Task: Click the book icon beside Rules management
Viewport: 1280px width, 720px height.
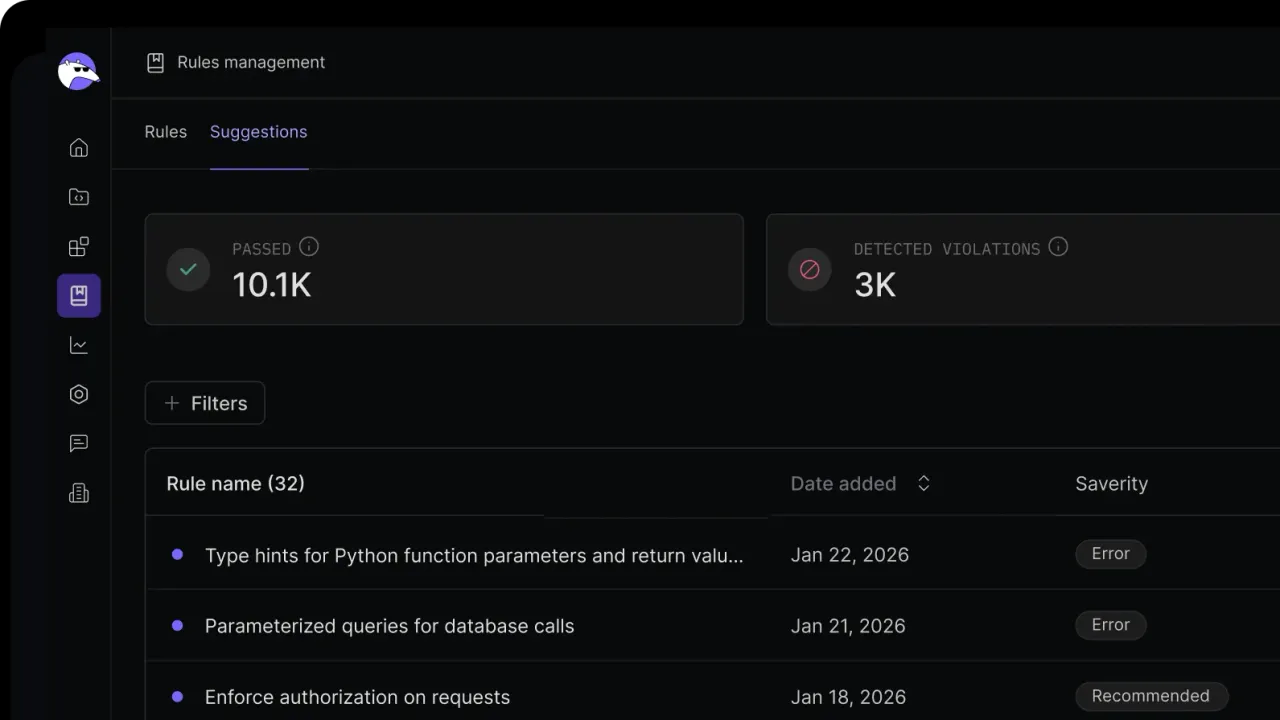Action: tap(155, 62)
